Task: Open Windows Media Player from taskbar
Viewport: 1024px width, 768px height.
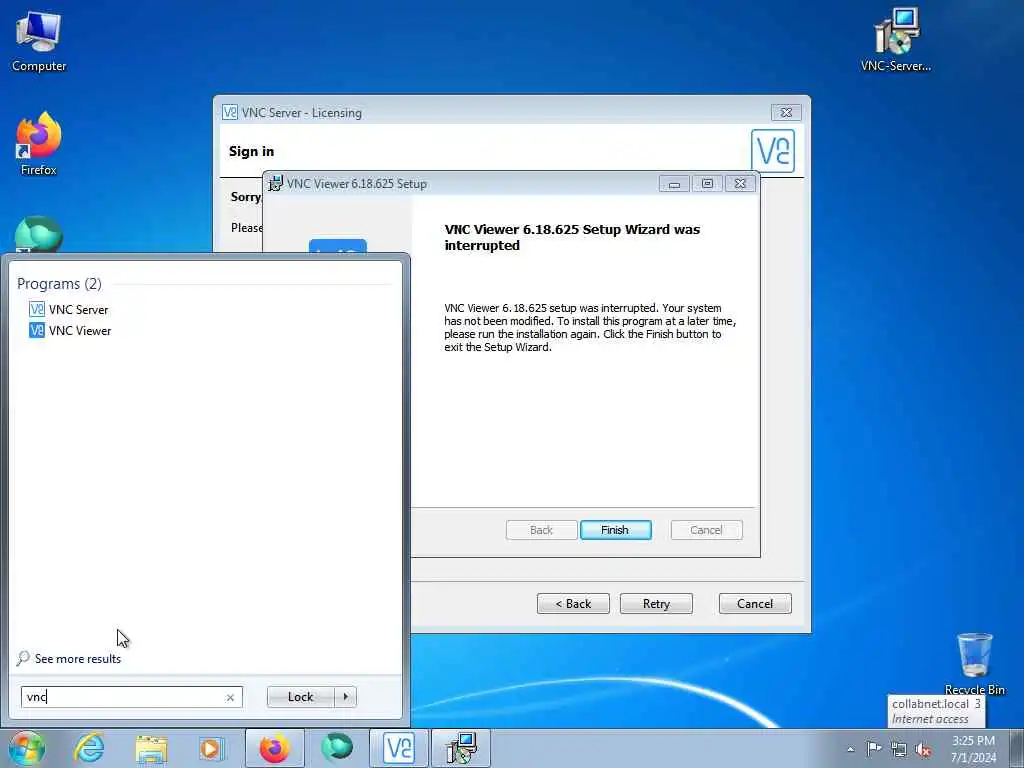Action: pos(211,748)
